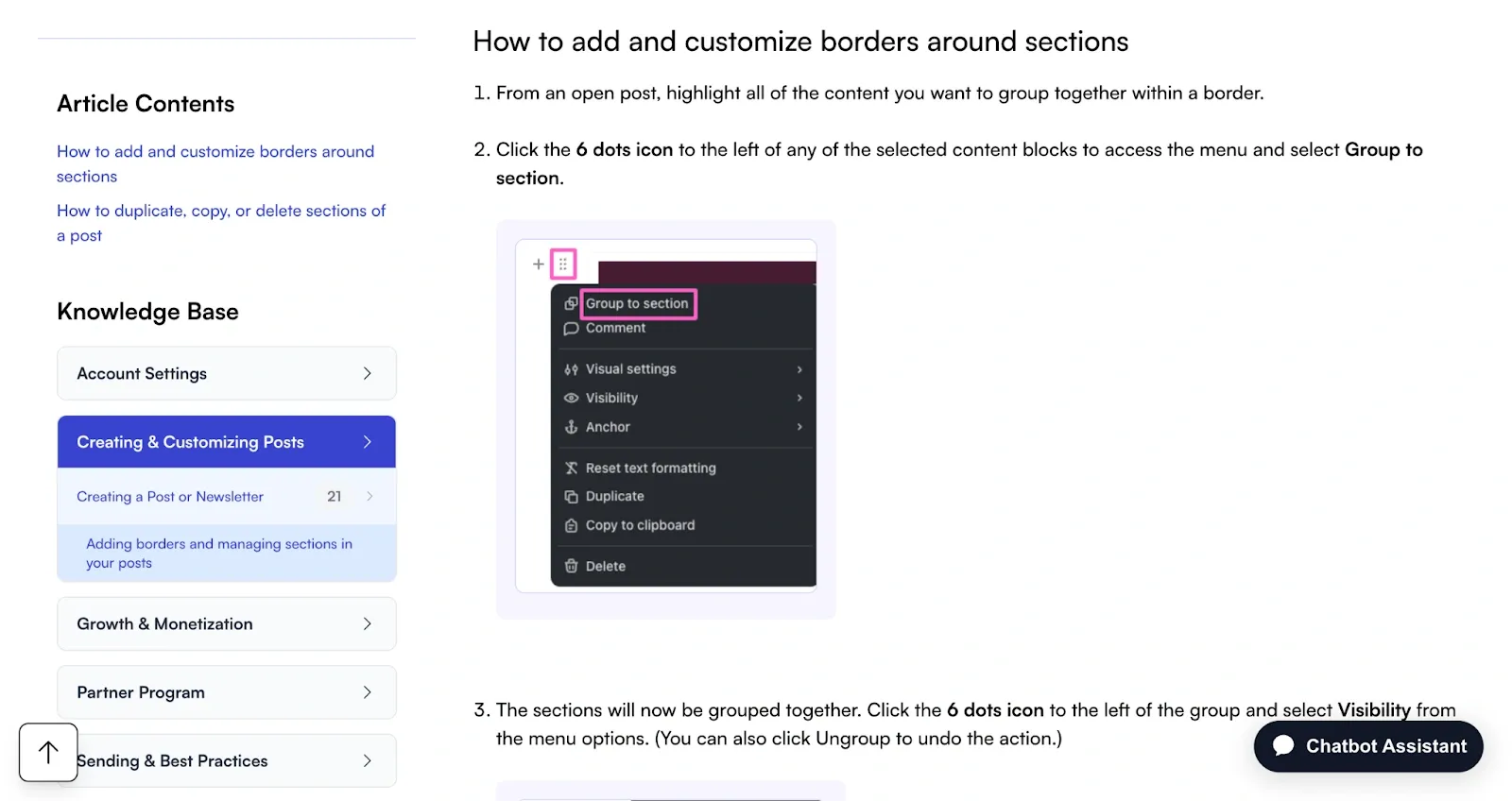1512x801 pixels.
Task: Choose Visual settings from the context menu
Action: 630,369
